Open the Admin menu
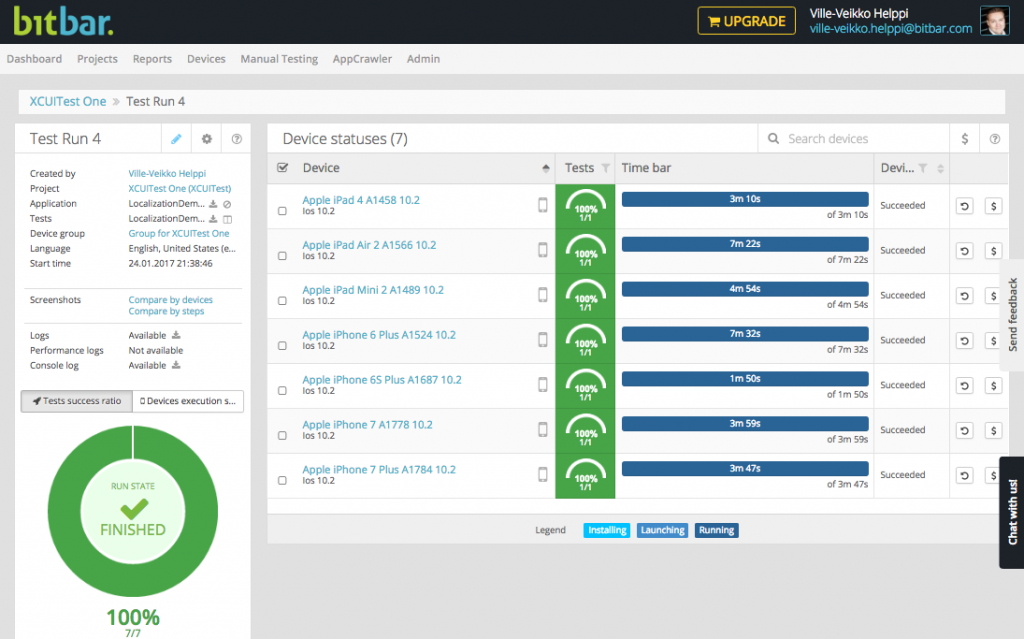 click(x=423, y=59)
